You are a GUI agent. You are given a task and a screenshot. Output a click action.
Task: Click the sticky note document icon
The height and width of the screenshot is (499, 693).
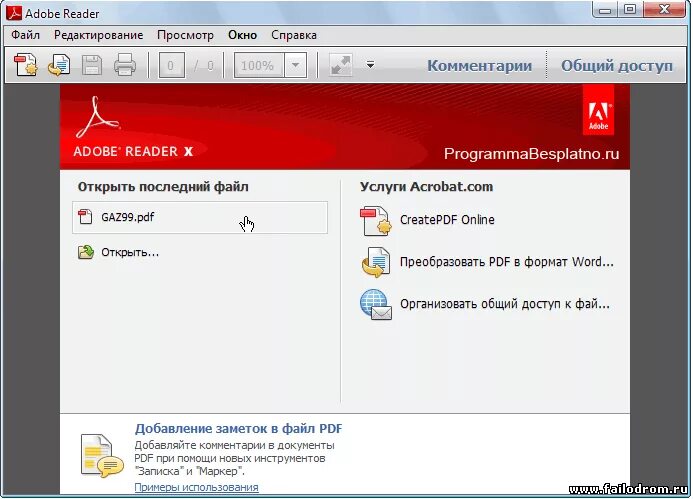click(102, 455)
